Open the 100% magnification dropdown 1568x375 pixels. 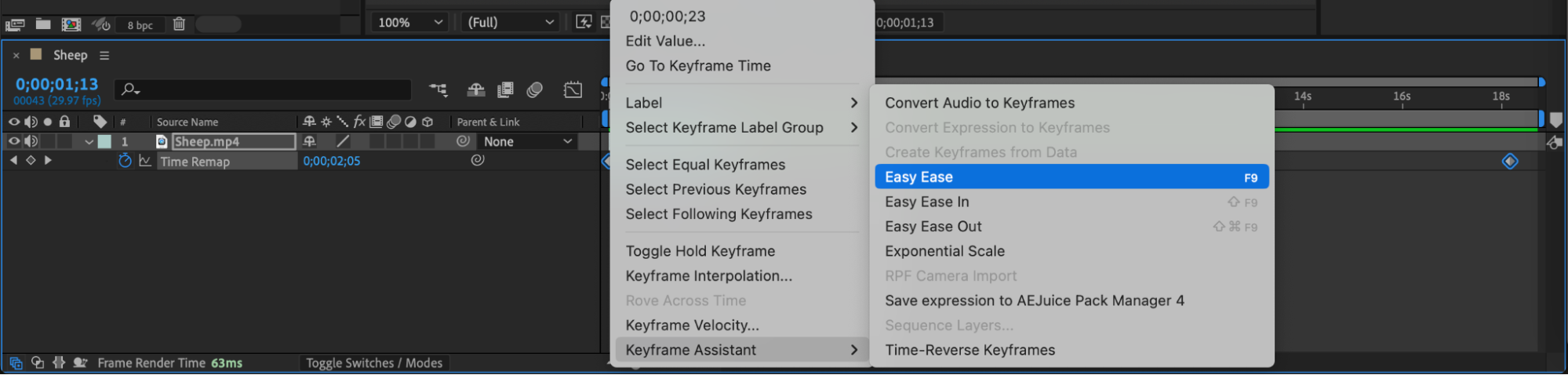(409, 23)
